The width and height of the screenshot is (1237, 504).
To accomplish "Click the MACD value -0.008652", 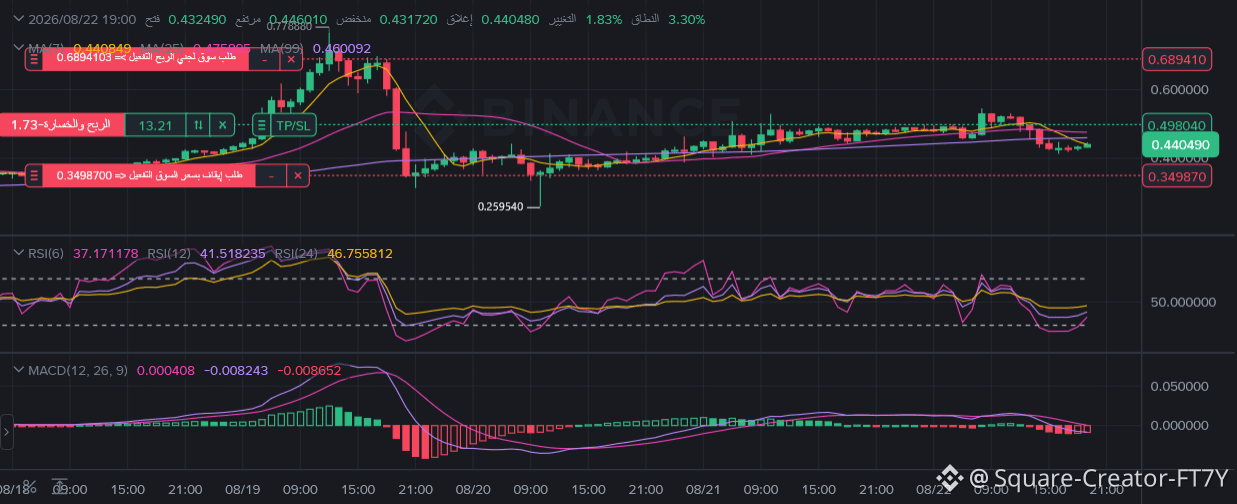I will click(308, 370).
